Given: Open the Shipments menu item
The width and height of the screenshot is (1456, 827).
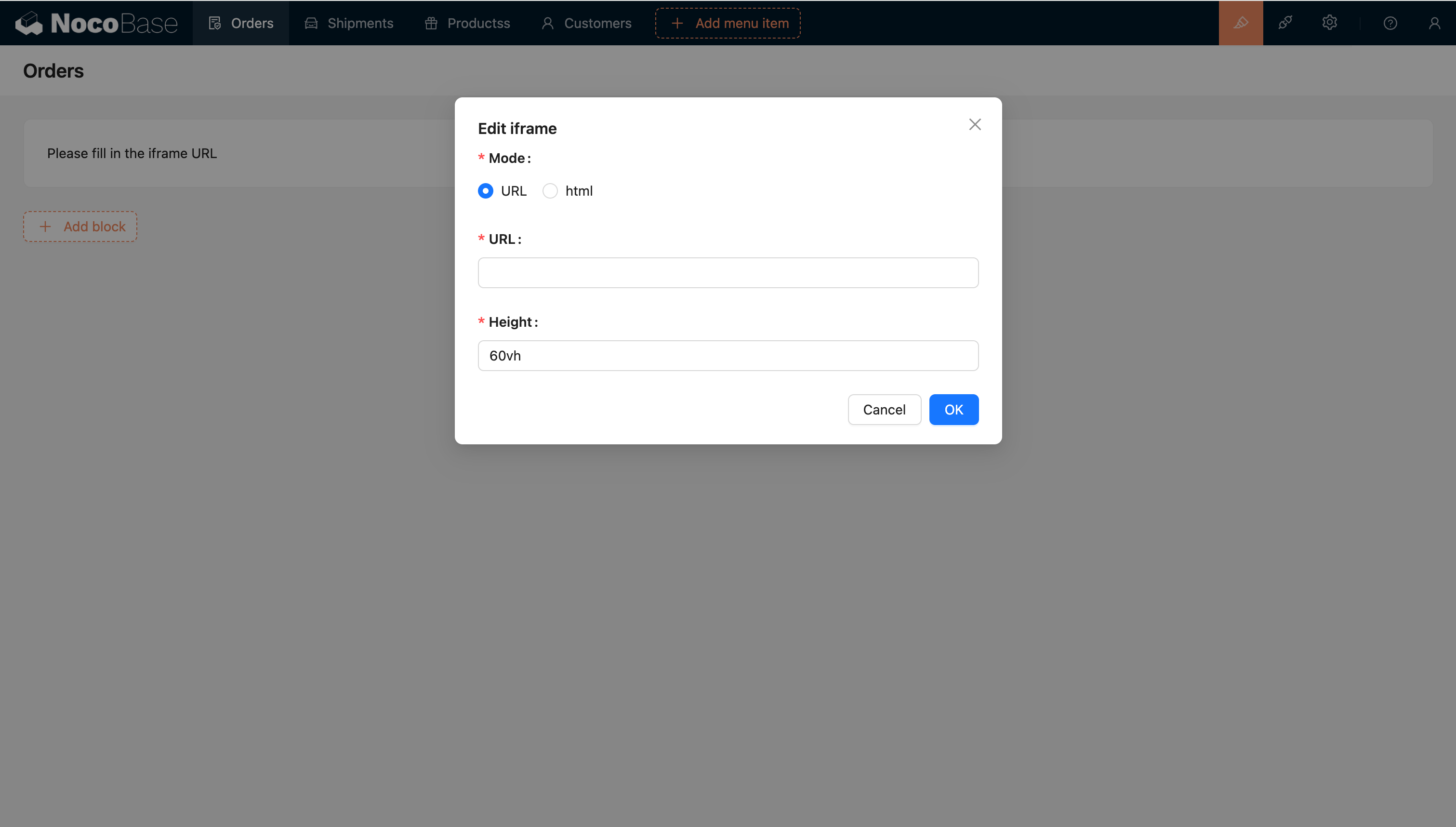Looking at the screenshot, I should pyautogui.click(x=349, y=23).
